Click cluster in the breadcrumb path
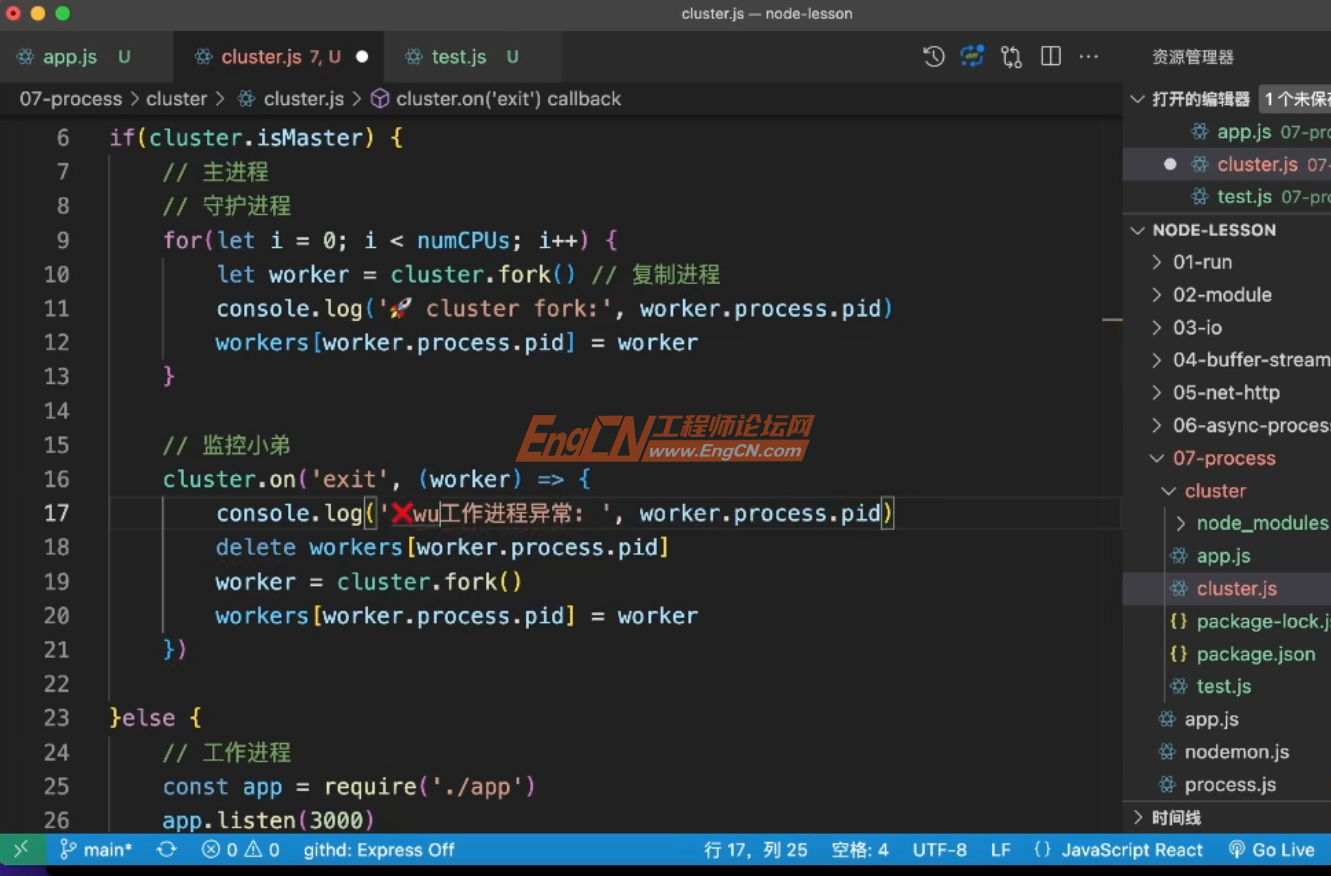 (x=176, y=98)
